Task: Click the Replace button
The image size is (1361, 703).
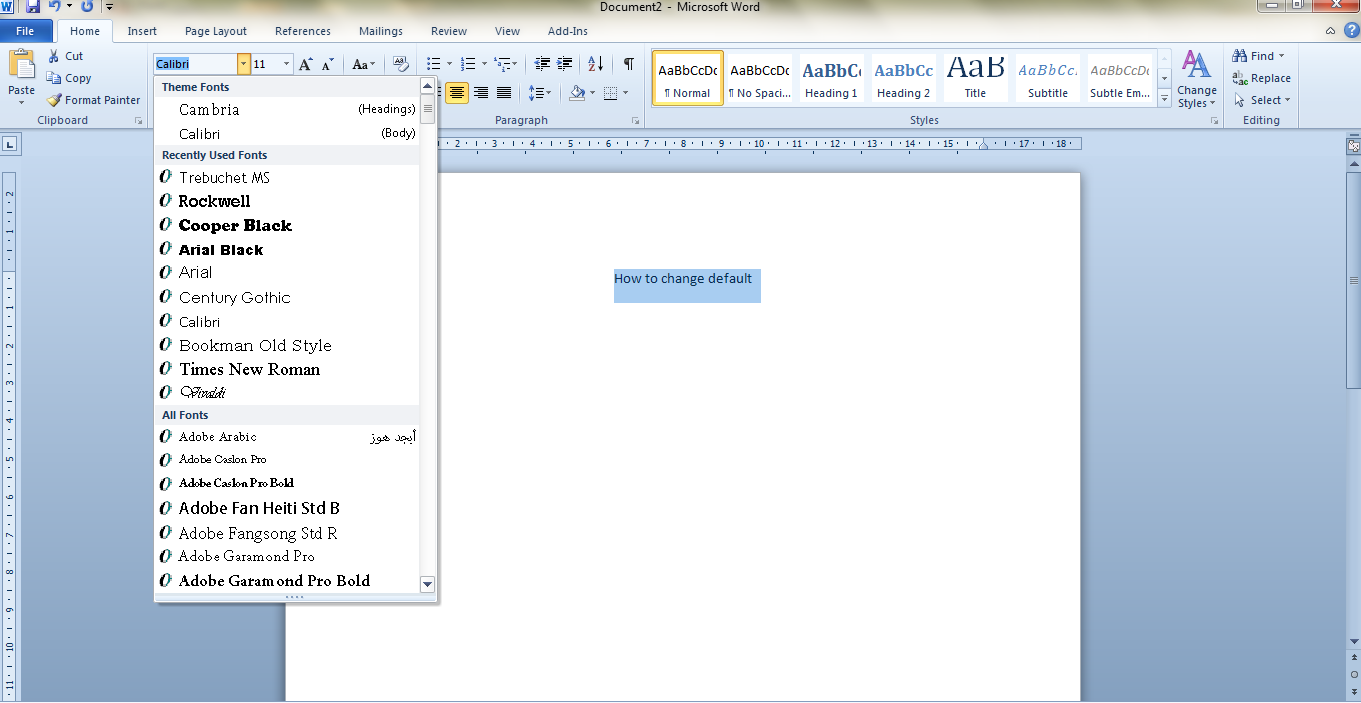Action: (x=1261, y=78)
